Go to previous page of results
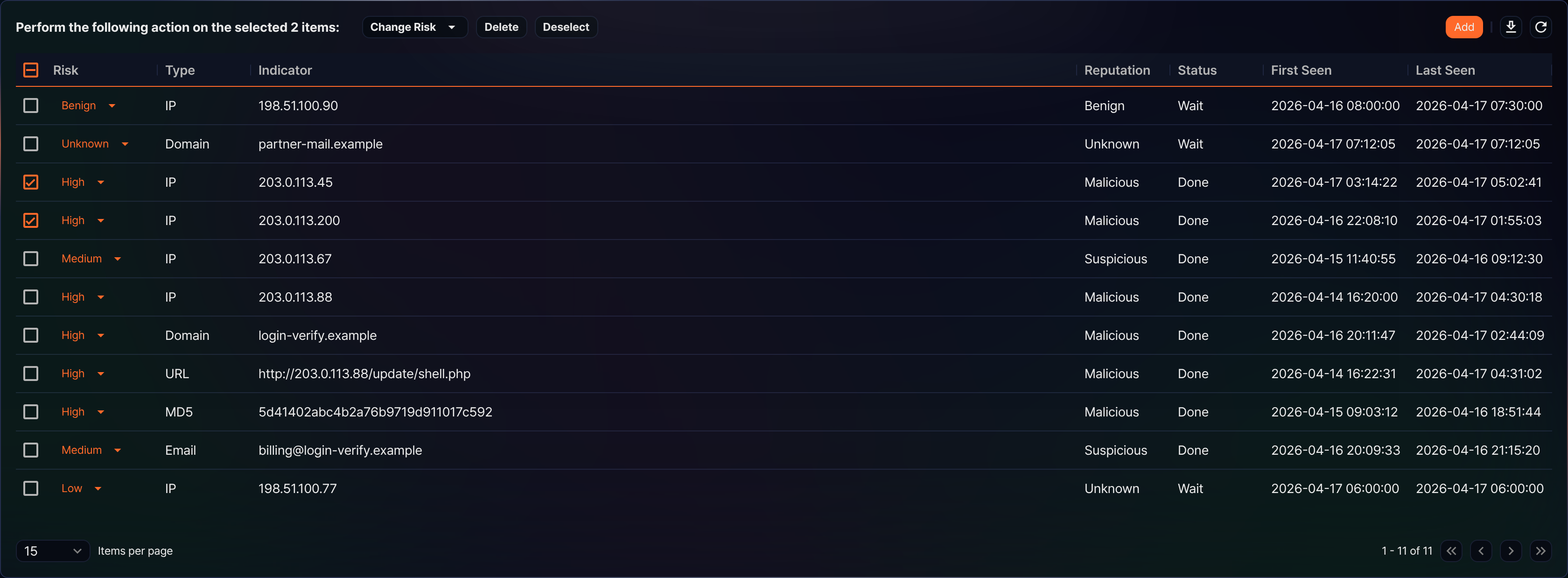 pos(1481,550)
